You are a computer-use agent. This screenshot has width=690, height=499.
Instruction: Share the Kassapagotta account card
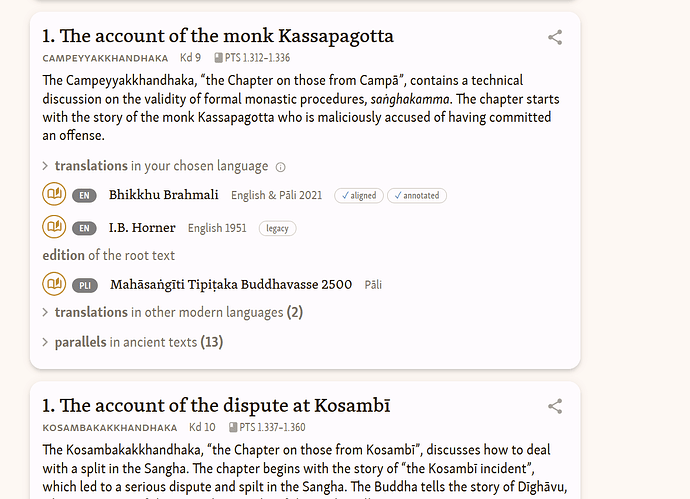click(x=555, y=37)
